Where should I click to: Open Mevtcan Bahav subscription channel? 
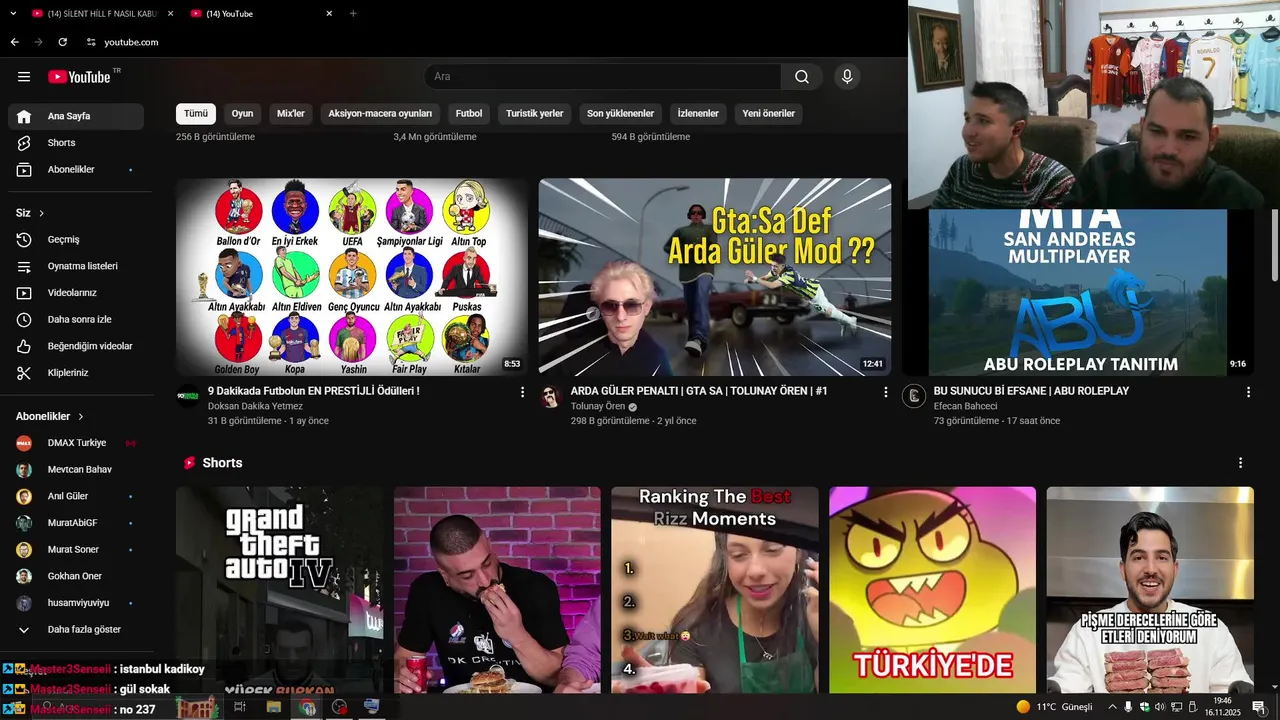[76, 470]
